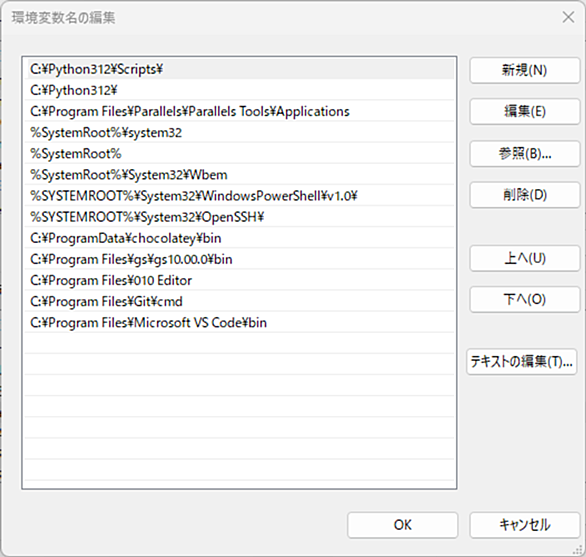Close the 環境変数名の編集 dialog

(x=568, y=17)
